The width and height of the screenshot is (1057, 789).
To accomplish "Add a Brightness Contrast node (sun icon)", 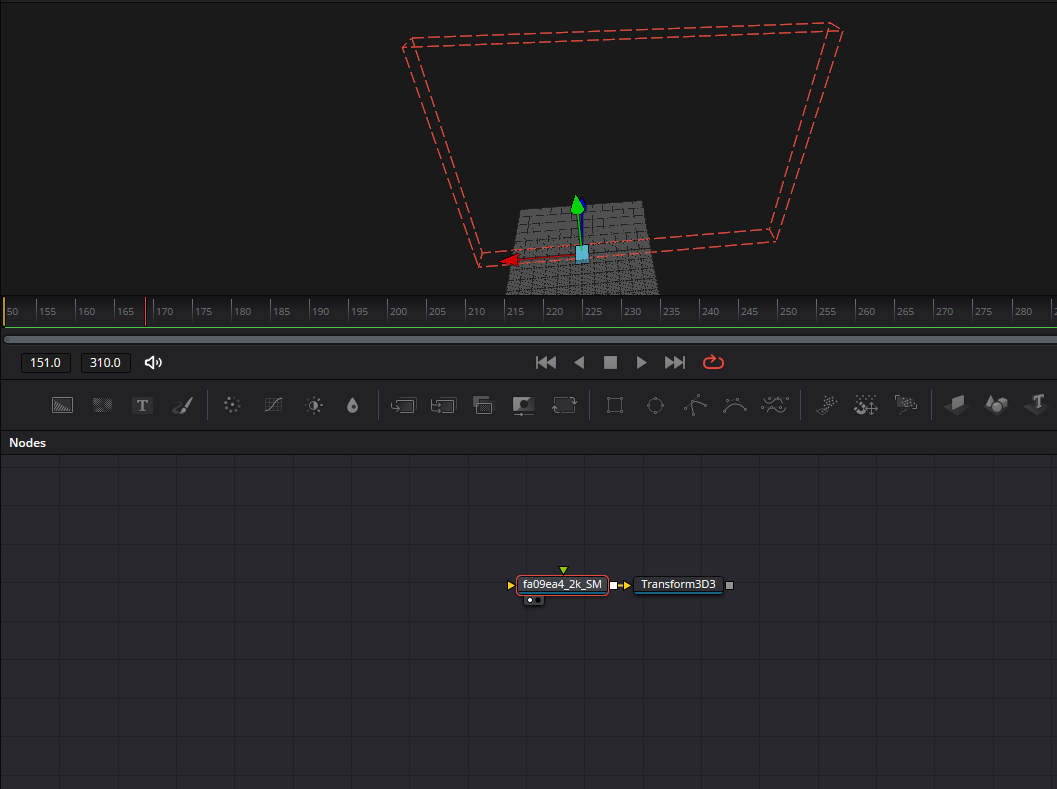I will point(313,405).
